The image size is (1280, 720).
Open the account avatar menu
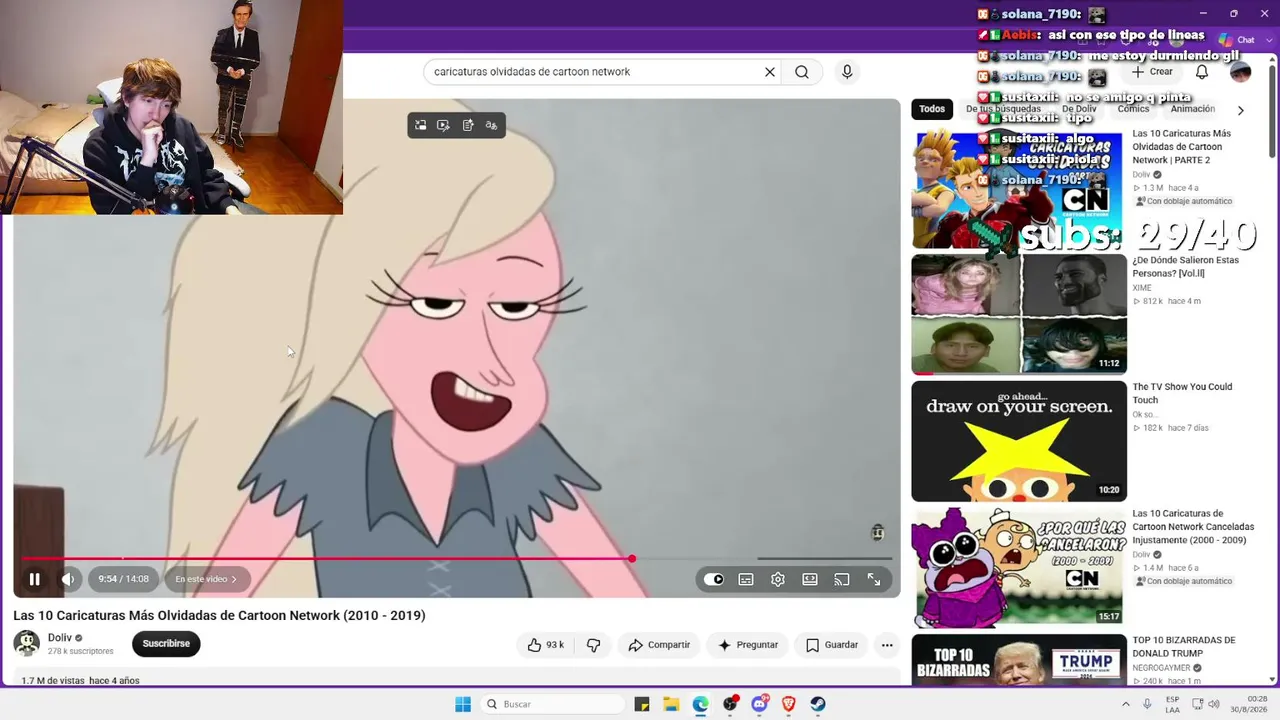pyautogui.click(x=1240, y=72)
